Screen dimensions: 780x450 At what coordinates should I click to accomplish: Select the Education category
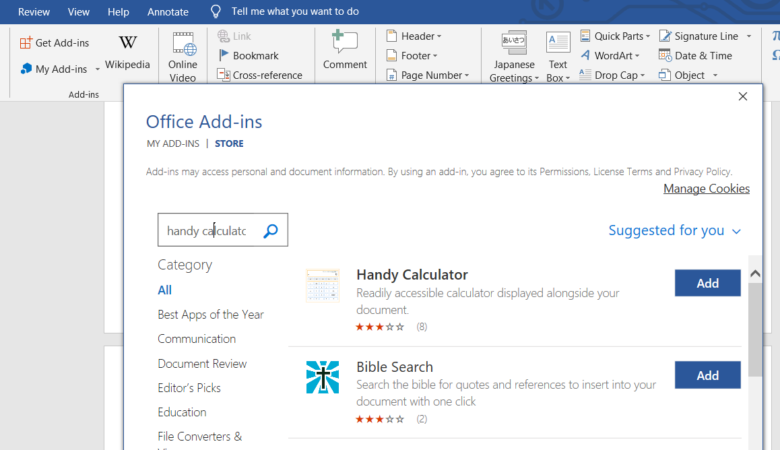[x=182, y=412]
